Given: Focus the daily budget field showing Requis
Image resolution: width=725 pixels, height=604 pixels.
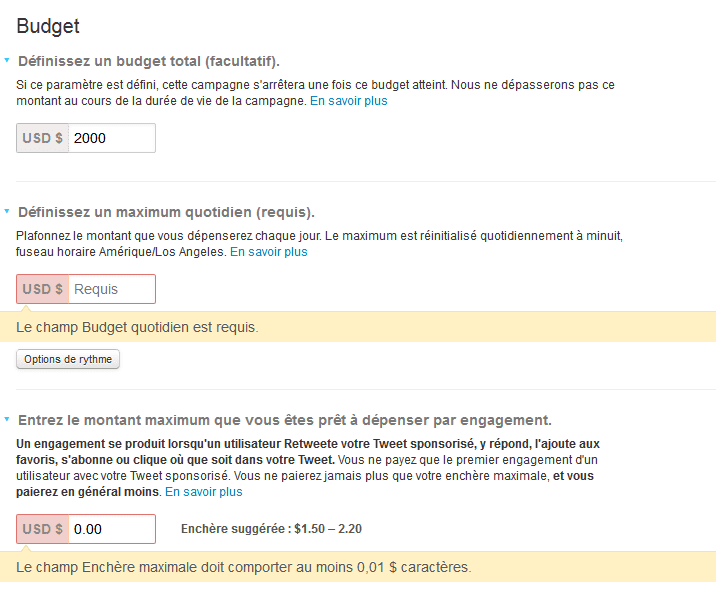Looking at the screenshot, I should (112, 289).
